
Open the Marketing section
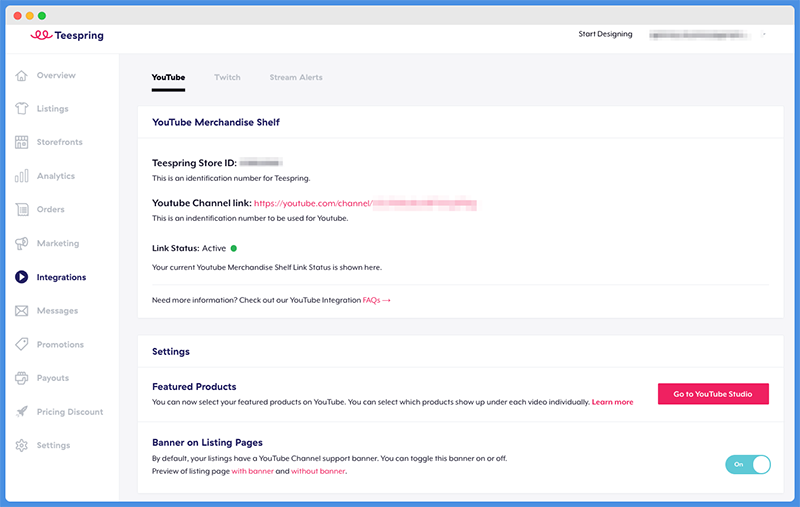58,243
